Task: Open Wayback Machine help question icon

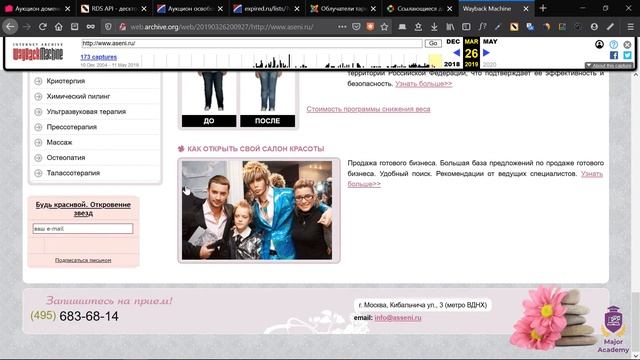Action: click(x=613, y=44)
